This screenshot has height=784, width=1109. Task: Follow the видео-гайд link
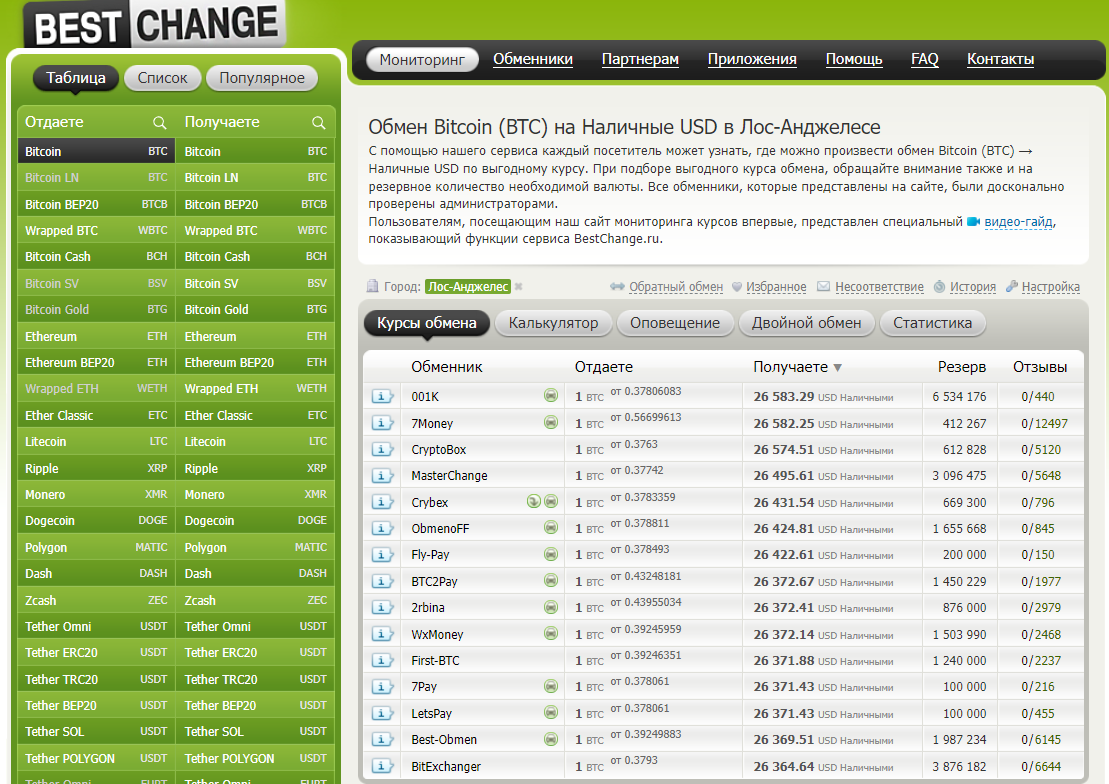[x=1018, y=221]
